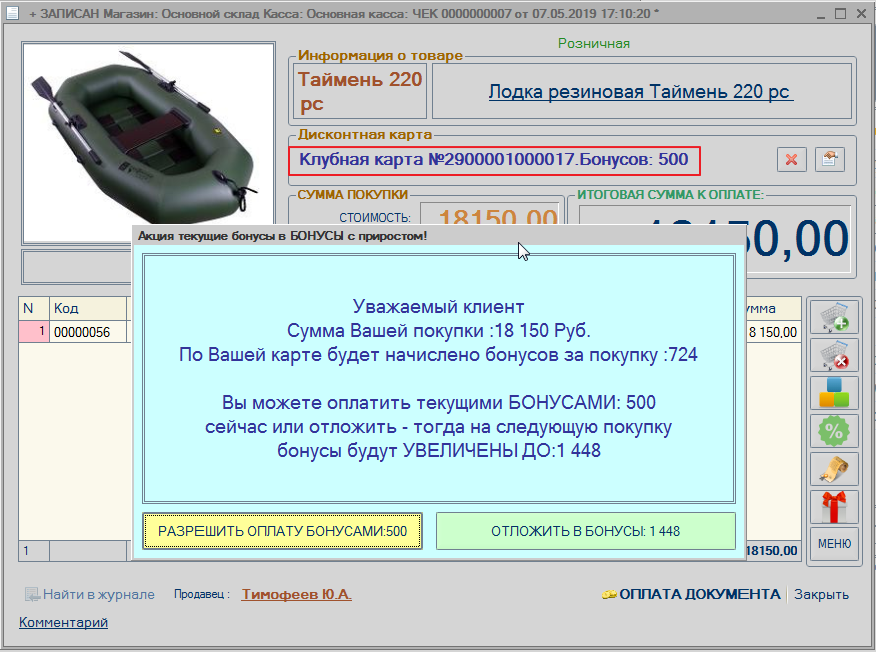The width and height of the screenshot is (876, 652).
Task: Apply discount with the green percent icon
Action: click(x=834, y=431)
